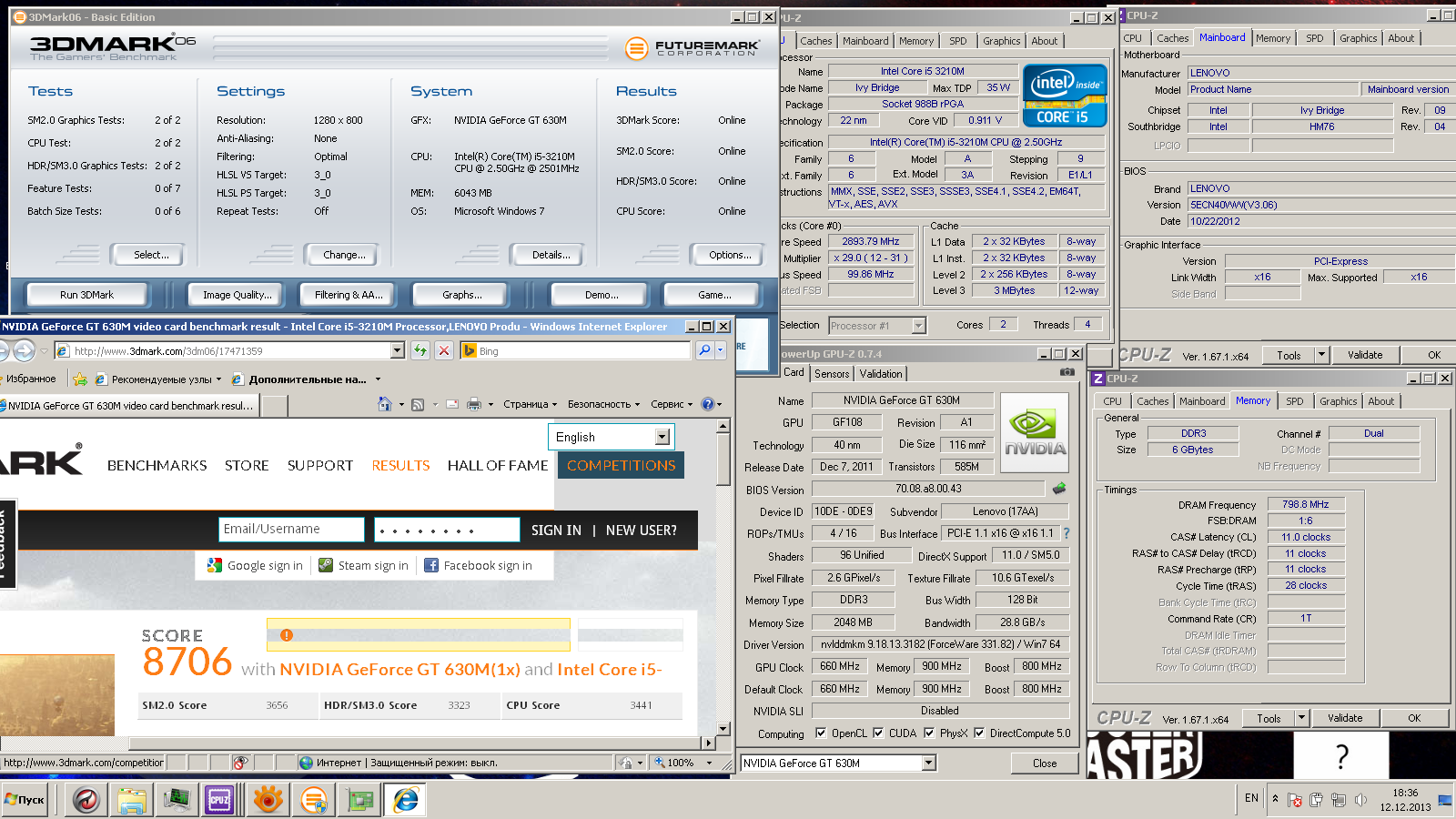Click the Filtering & AA... button
Screen dimensions: 1456x819
coord(349,294)
